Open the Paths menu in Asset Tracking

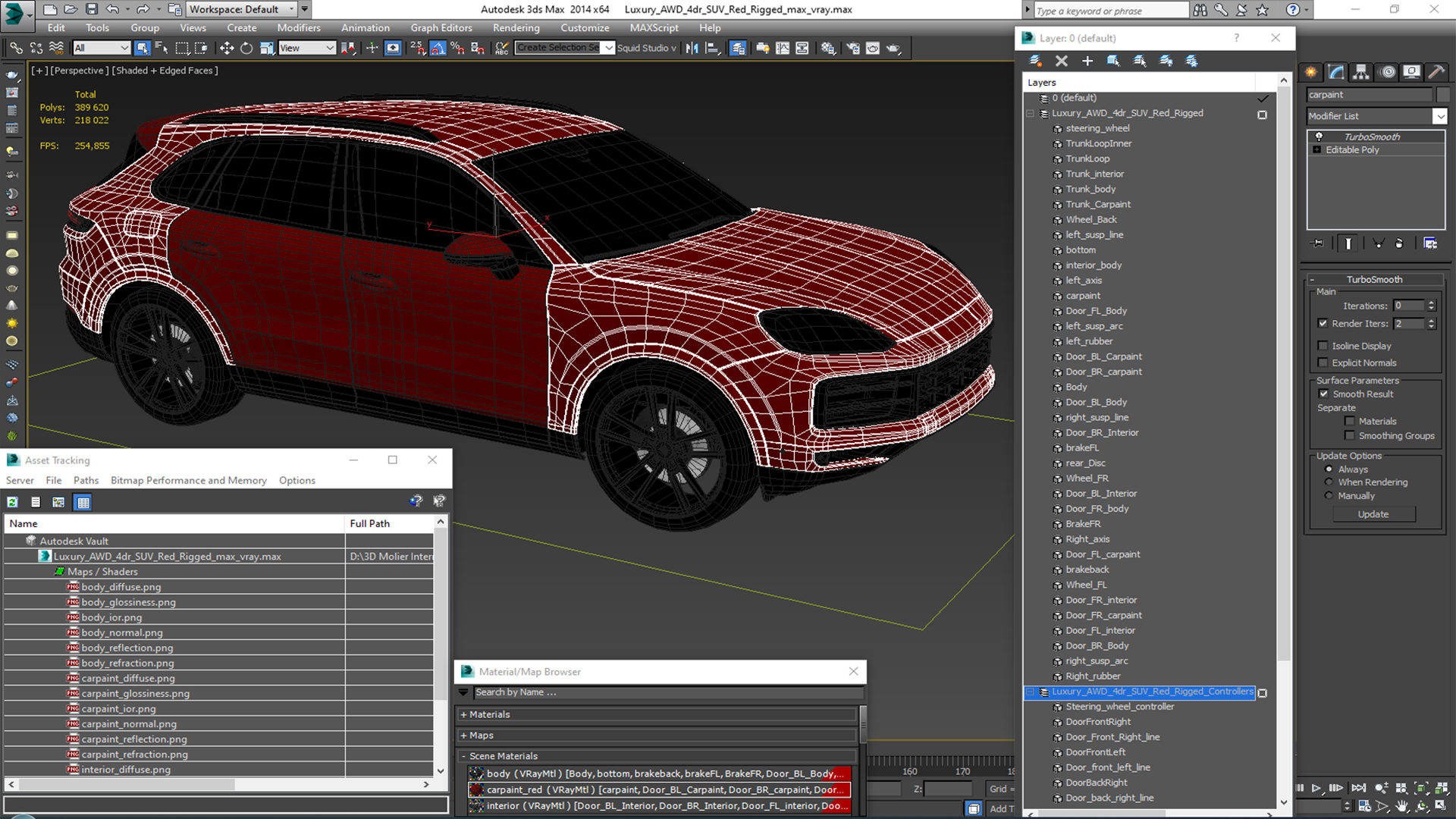(86, 480)
